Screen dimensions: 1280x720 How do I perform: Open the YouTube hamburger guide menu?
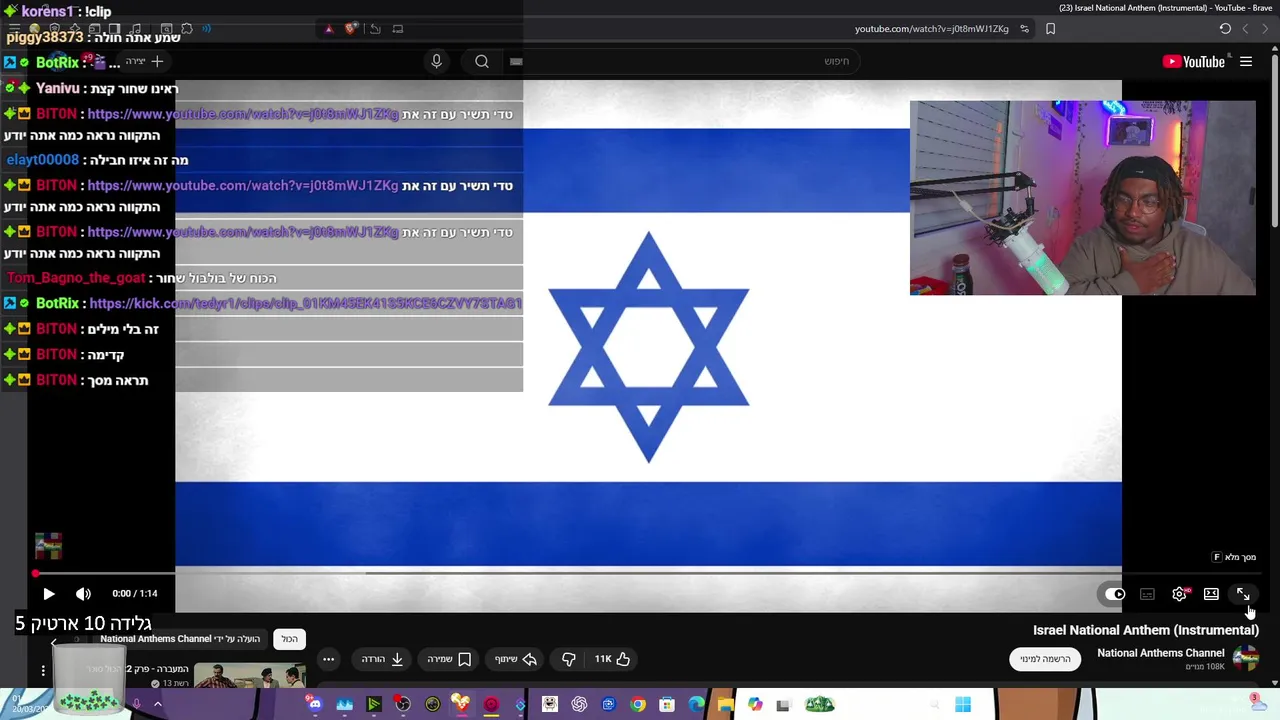(x=1246, y=62)
